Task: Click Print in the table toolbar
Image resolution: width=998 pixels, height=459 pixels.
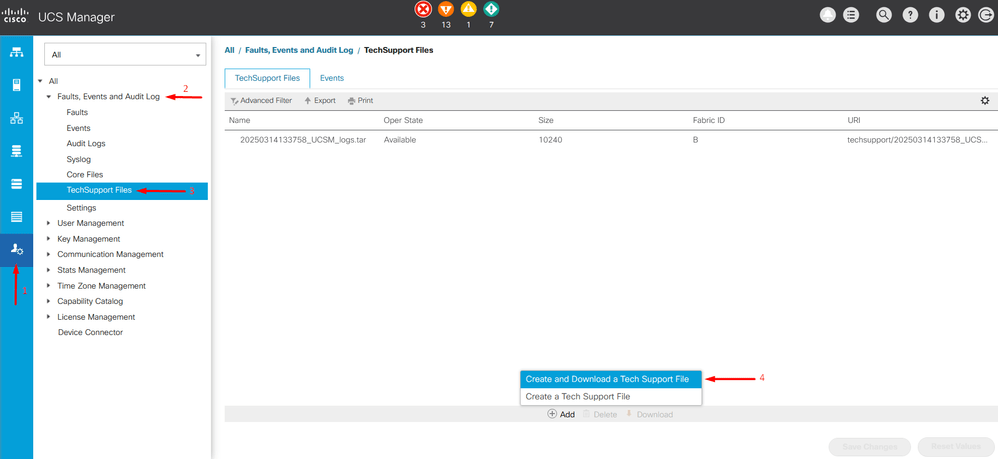Action: pos(360,101)
